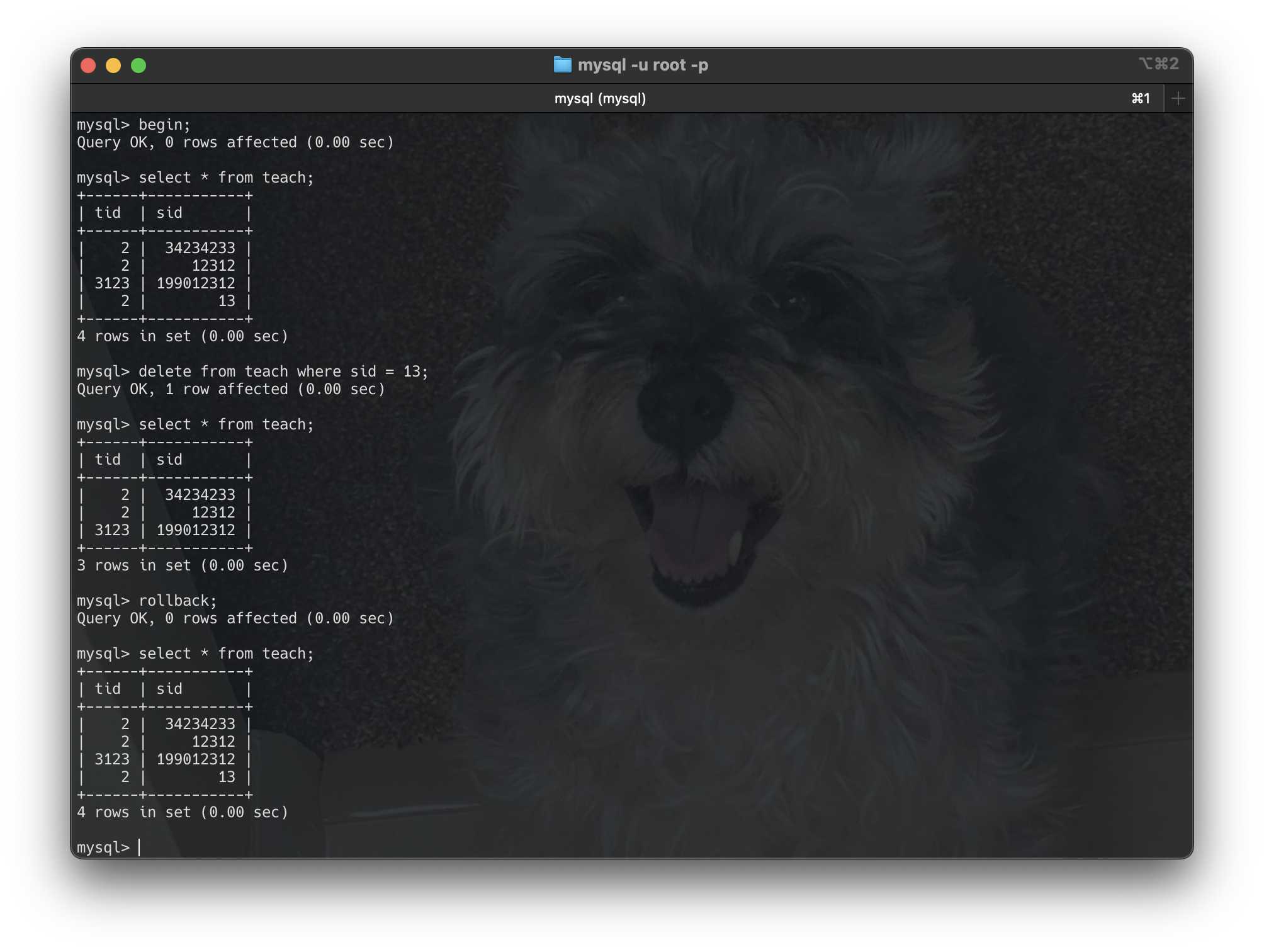This screenshot has height=952, width=1264.
Task: Click the green full-screen traffic light
Action: point(139,65)
